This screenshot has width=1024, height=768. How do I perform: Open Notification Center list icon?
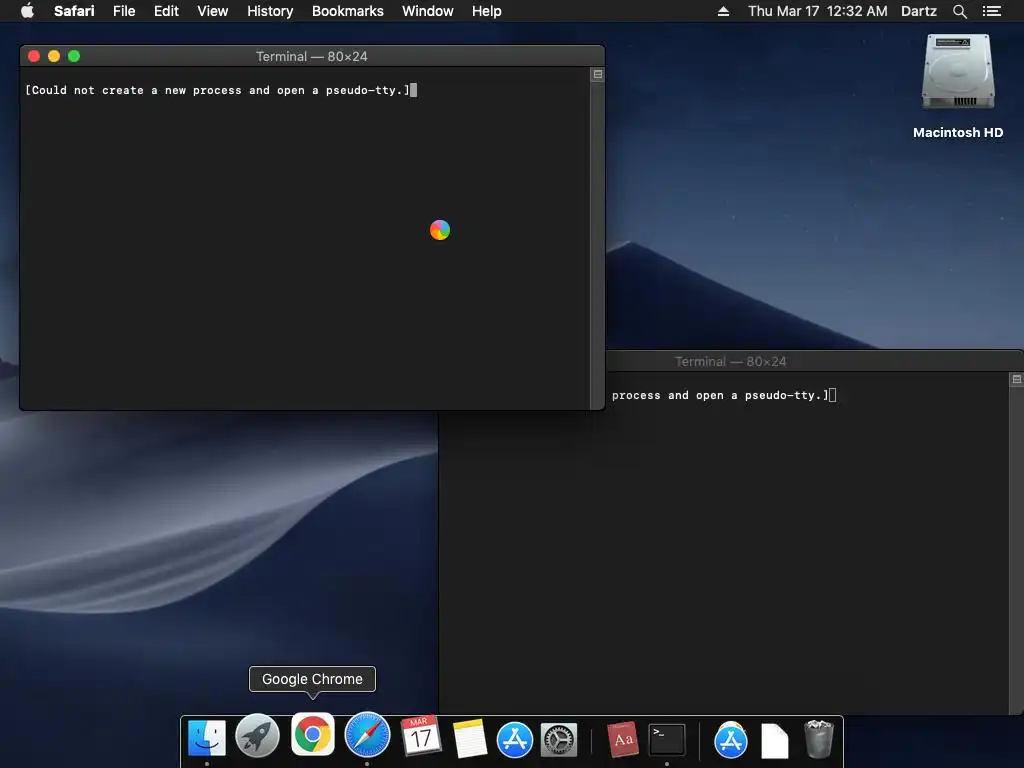pyautogui.click(x=991, y=11)
